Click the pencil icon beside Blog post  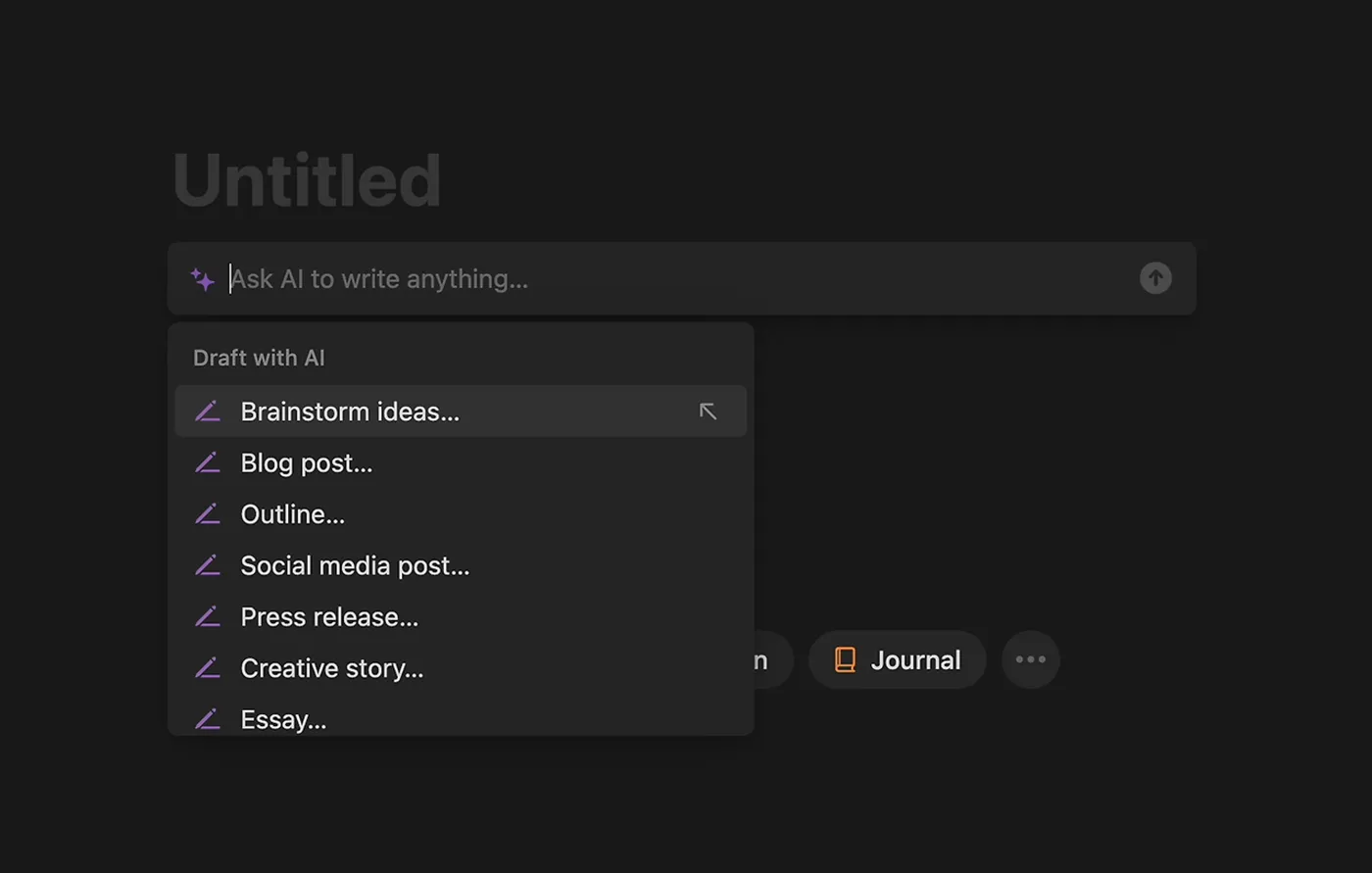tap(207, 463)
